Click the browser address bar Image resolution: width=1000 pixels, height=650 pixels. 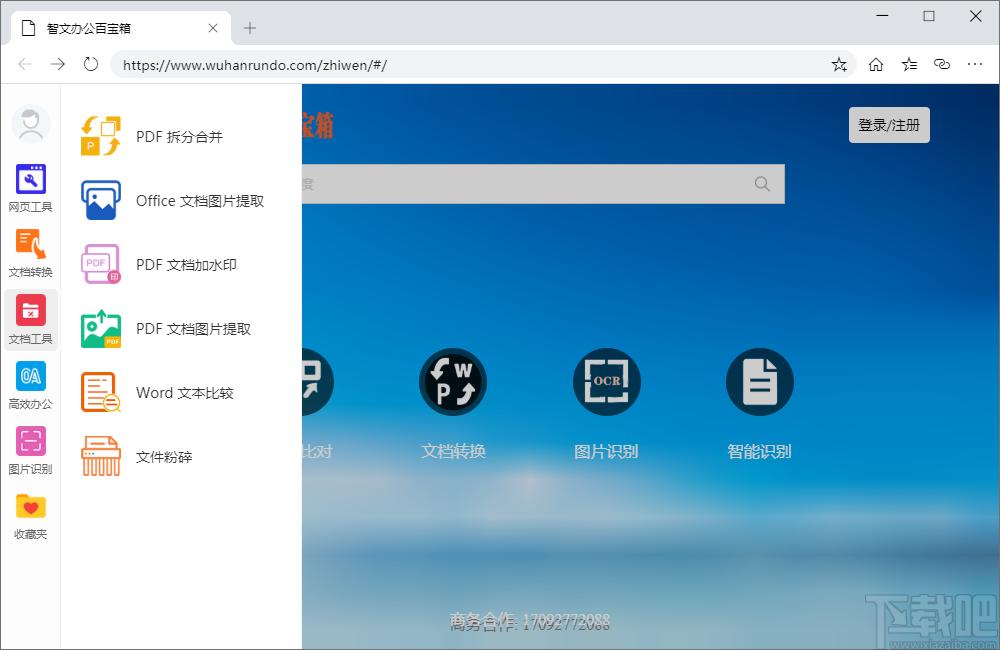470,64
